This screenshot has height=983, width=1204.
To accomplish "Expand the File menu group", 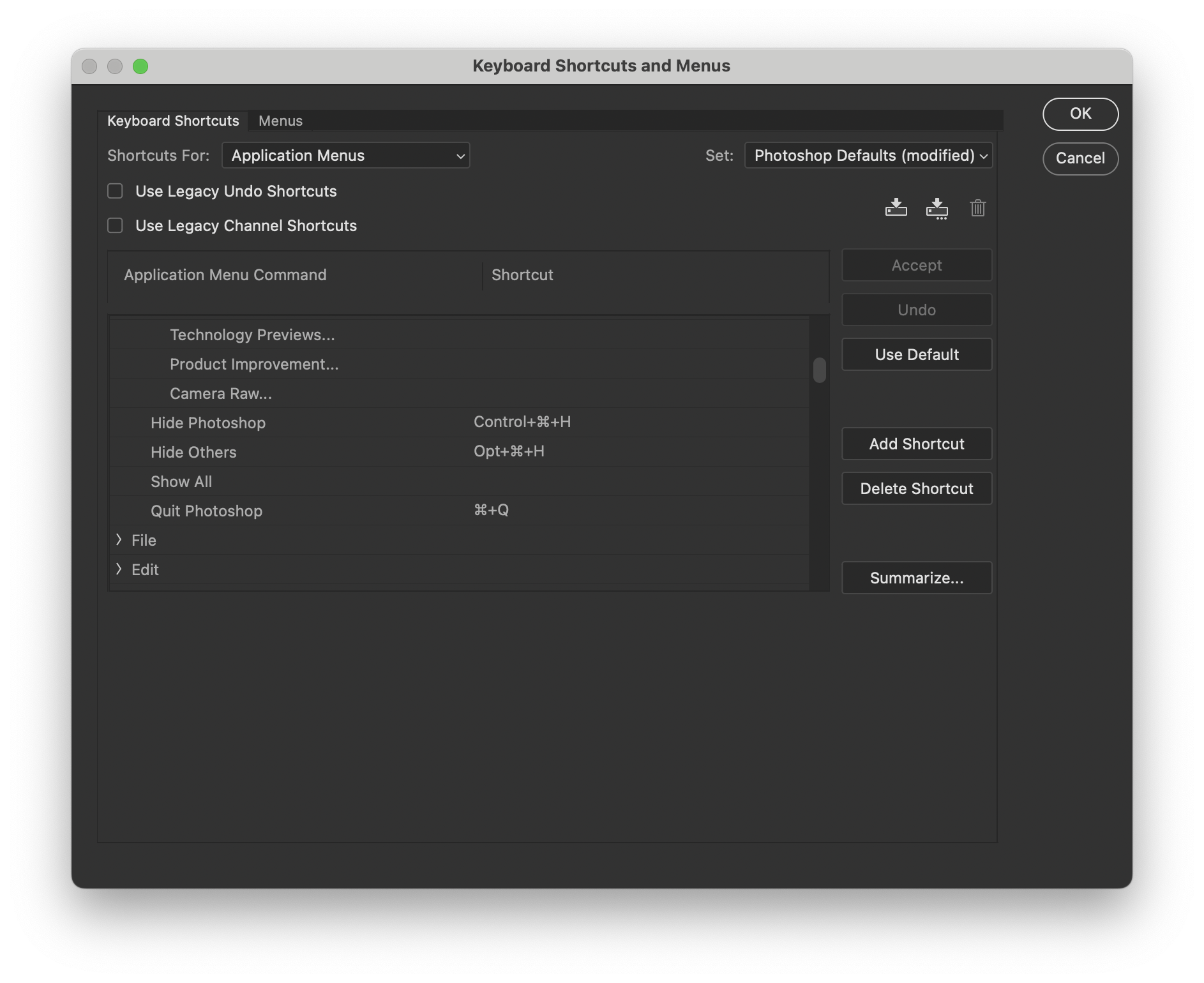I will tap(119, 540).
